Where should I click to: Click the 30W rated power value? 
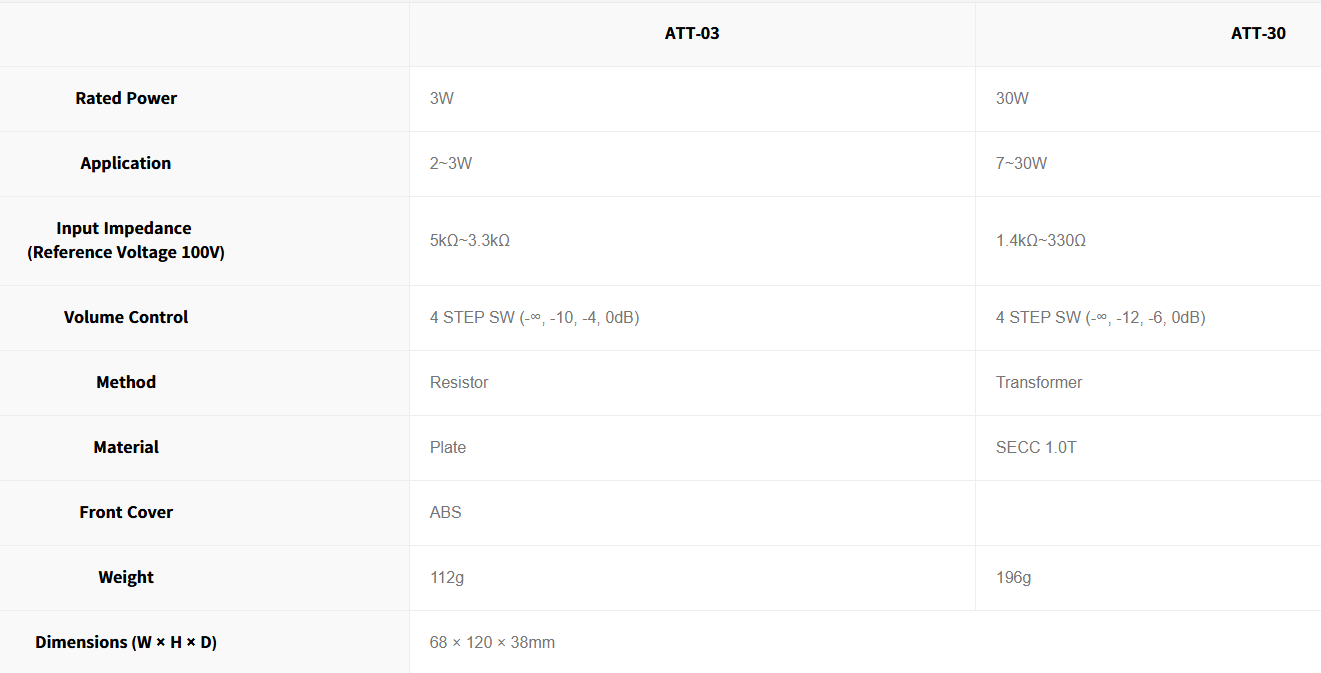pos(1012,98)
